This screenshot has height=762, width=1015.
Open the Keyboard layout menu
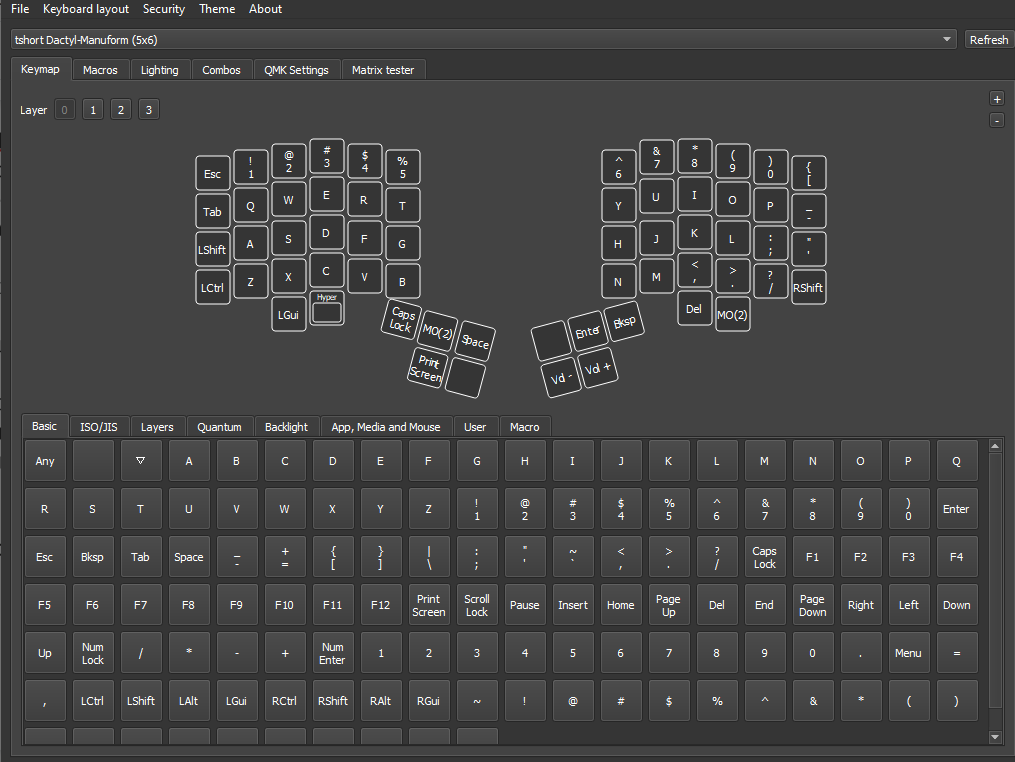point(85,9)
